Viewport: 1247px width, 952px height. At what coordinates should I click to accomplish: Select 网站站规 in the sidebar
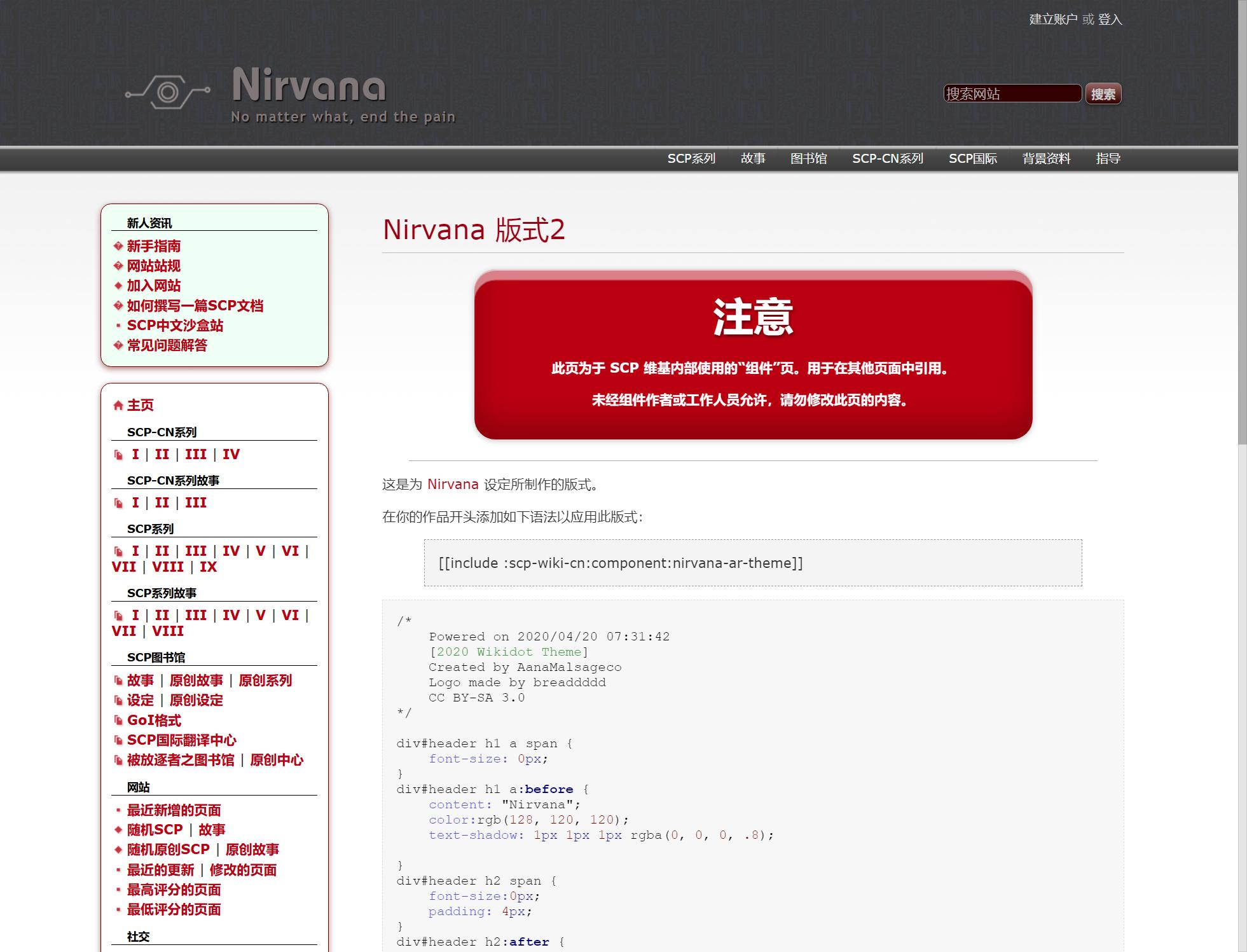pyautogui.click(x=153, y=266)
